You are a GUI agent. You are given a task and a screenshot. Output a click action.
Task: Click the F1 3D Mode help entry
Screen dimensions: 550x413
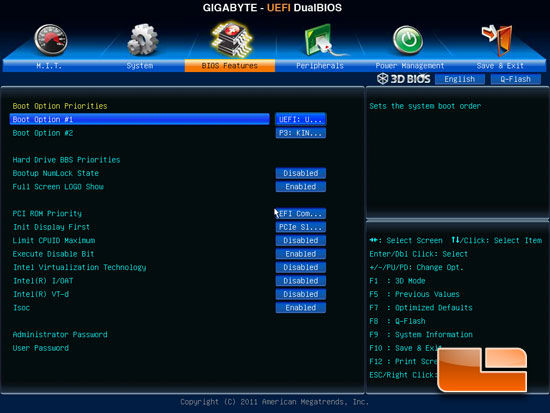click(397, 281)
